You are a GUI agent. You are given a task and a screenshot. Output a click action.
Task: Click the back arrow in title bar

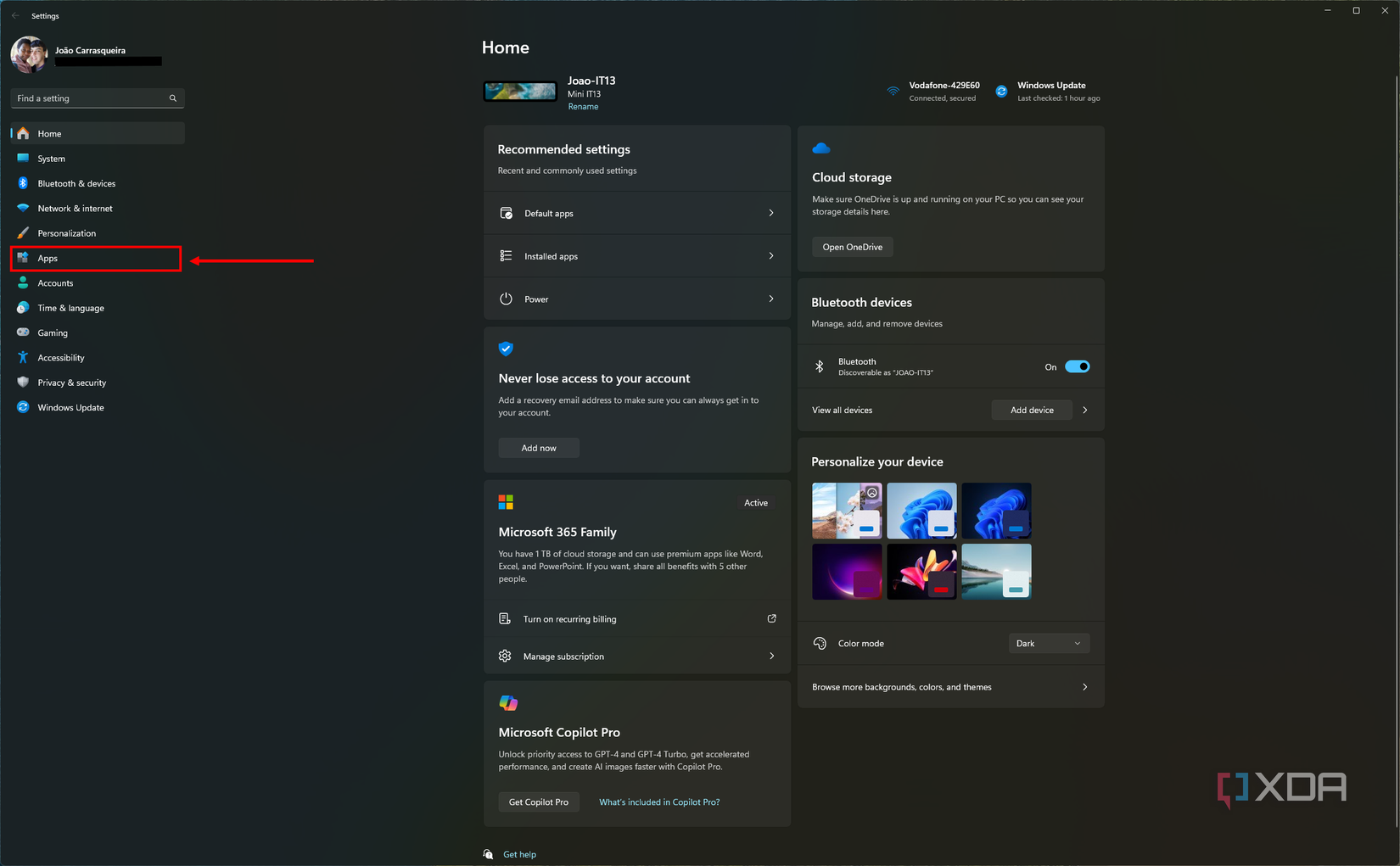pos(15,15)
